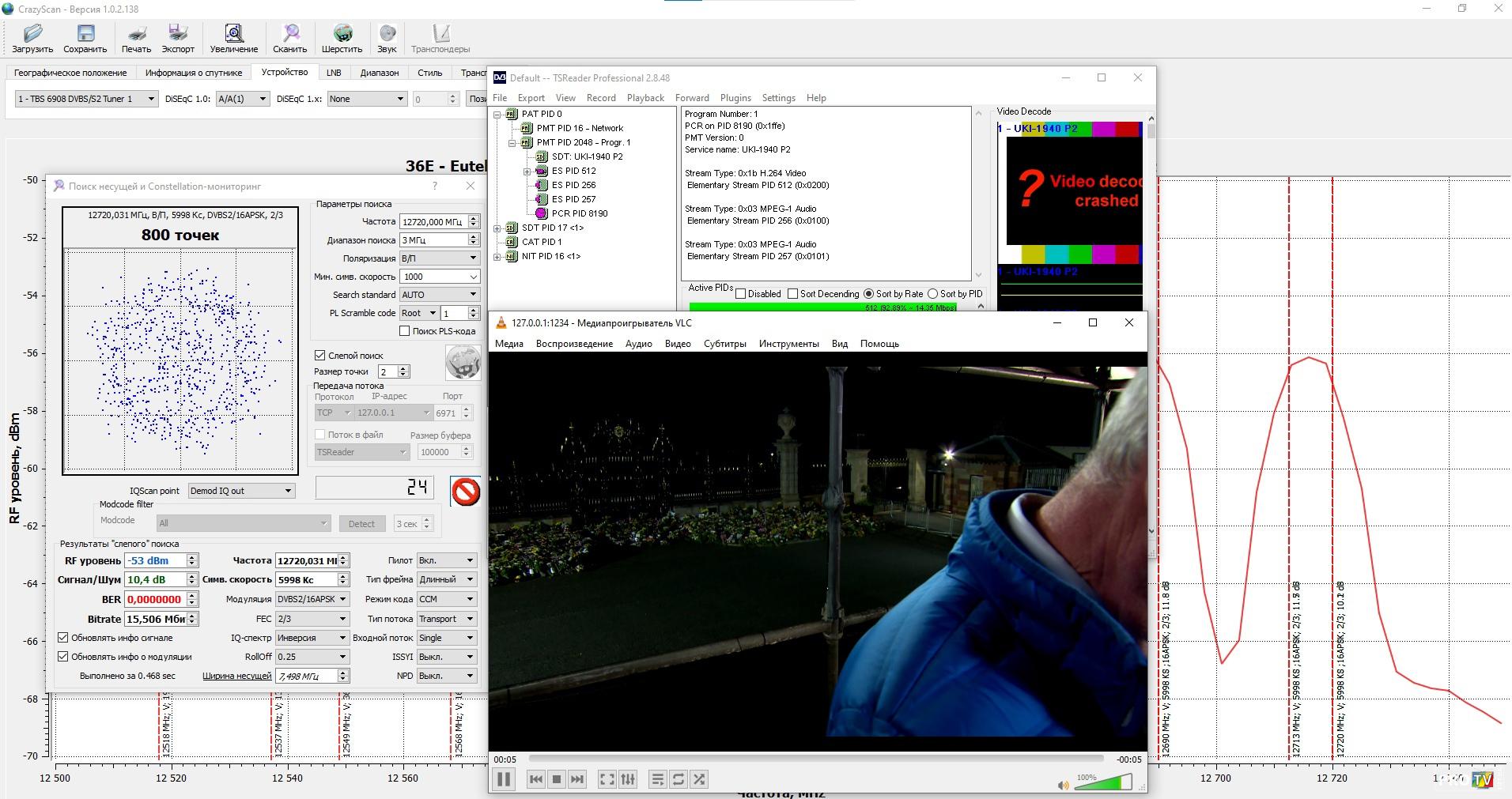Switch to the LNB tab
The height and width of the screenshot is (799, 1512).
(334, 73)
